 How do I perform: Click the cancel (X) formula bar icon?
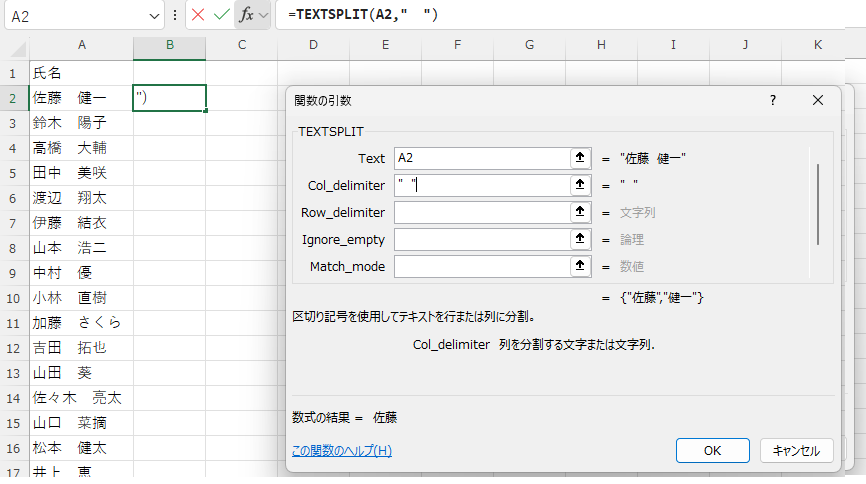point(198,16)
